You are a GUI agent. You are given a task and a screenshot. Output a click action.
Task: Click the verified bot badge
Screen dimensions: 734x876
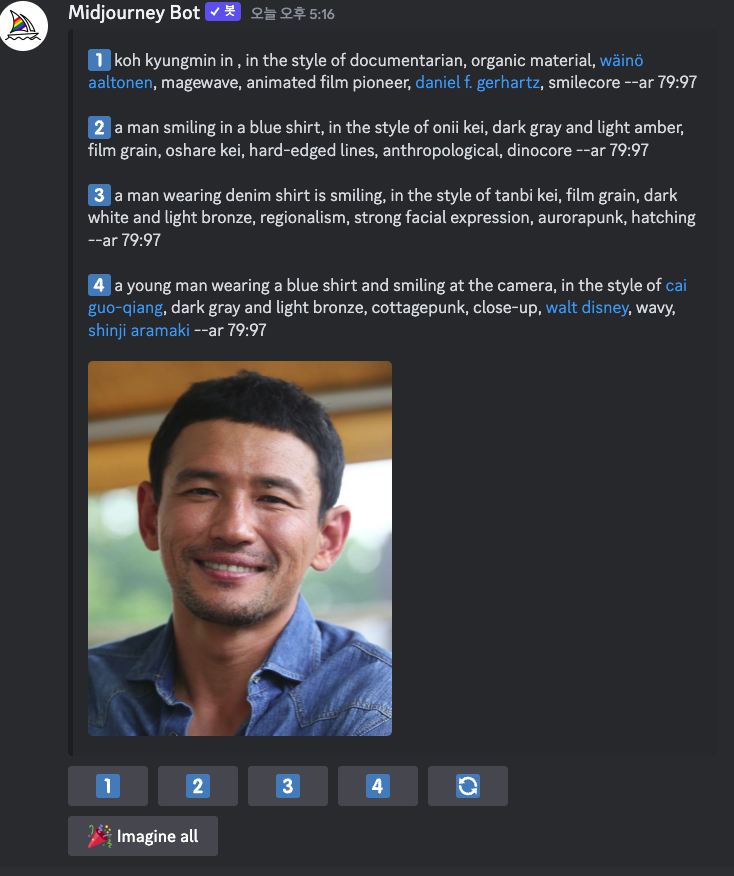tap(222, 12)
